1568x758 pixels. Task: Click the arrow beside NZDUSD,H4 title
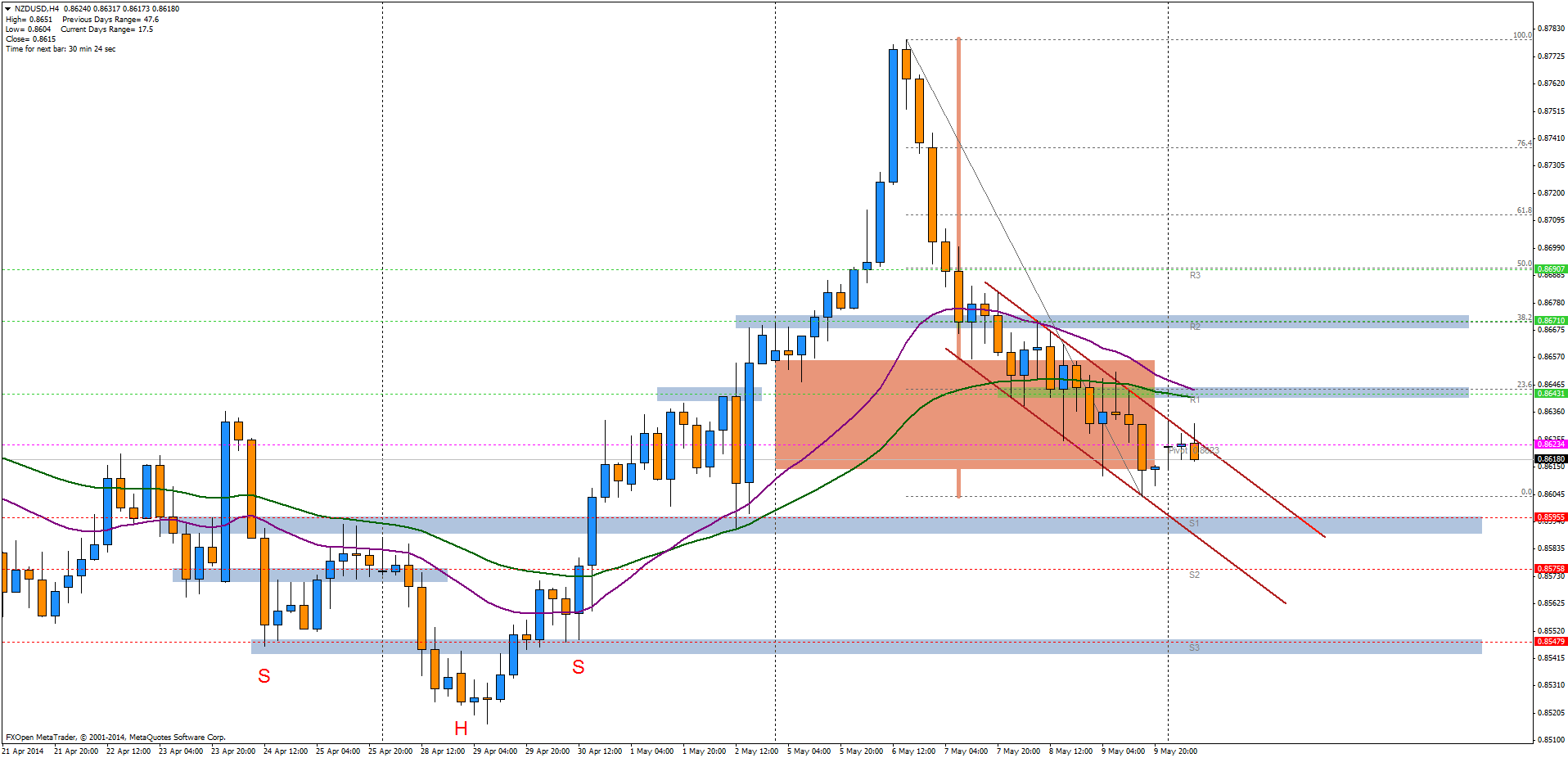click(7, 8)
